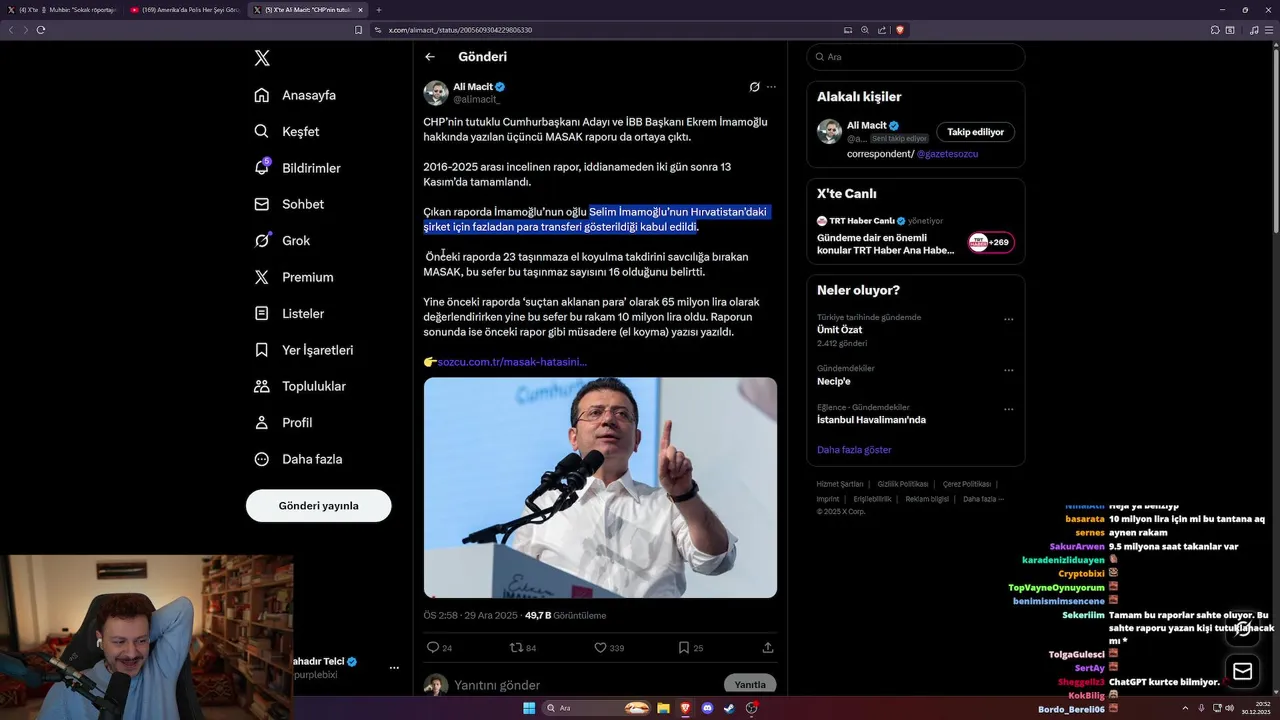Viewport: 1280px width, 720px height.
Task: Open the Necip'e trending topic
Action: click(833, 381)
